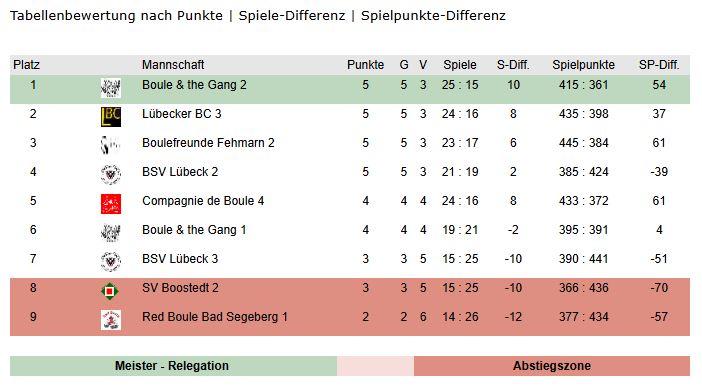Click the Boule & the Gang 2 team logo
This screenshot has width=702, height=386.
tap(111, 88)
